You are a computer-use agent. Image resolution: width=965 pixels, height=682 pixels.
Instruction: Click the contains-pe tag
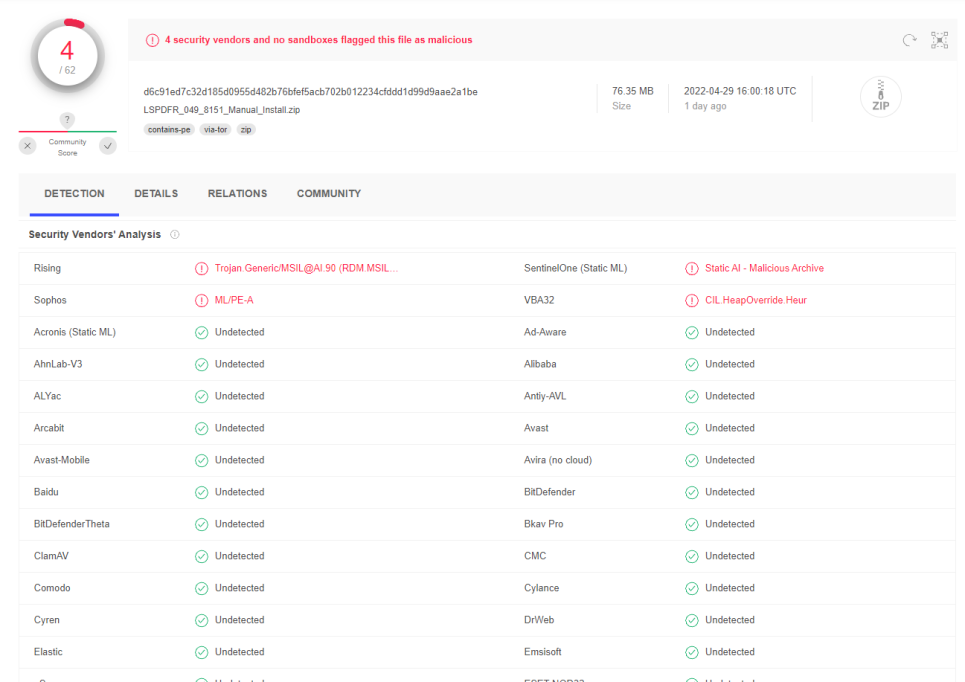click(x=169, y=130)
